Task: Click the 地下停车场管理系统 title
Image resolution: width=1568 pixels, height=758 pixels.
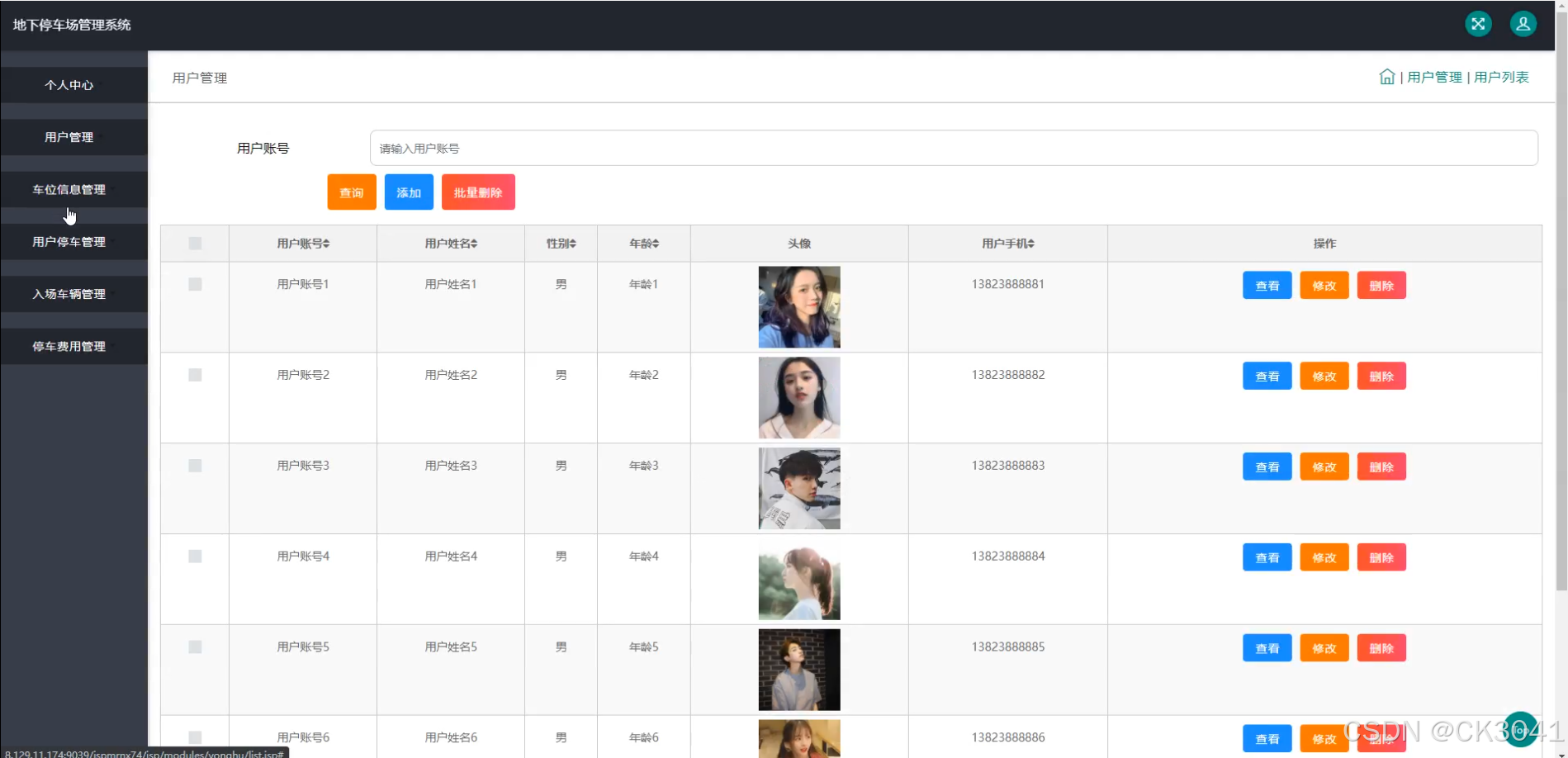Action: pos(72,25)
